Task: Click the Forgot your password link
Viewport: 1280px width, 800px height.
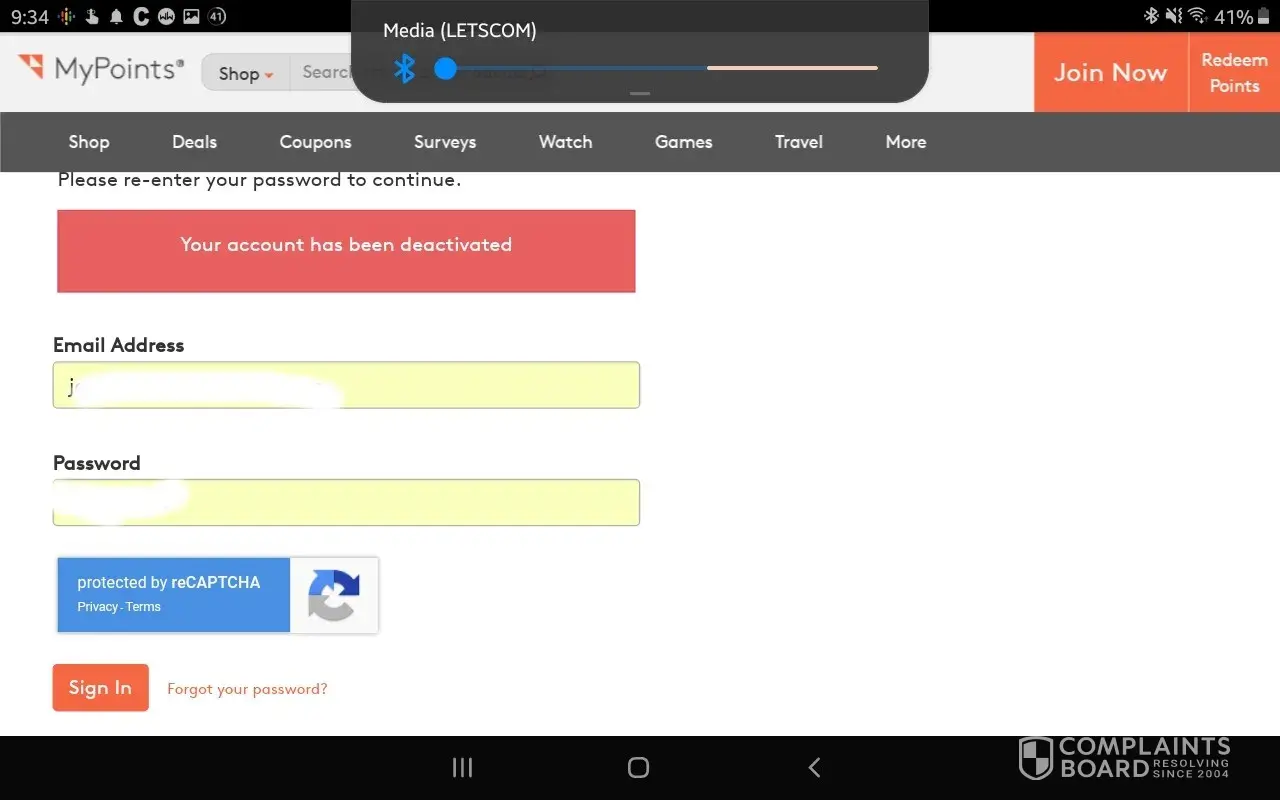Action: pyautogui.click(x=247, y=689)
